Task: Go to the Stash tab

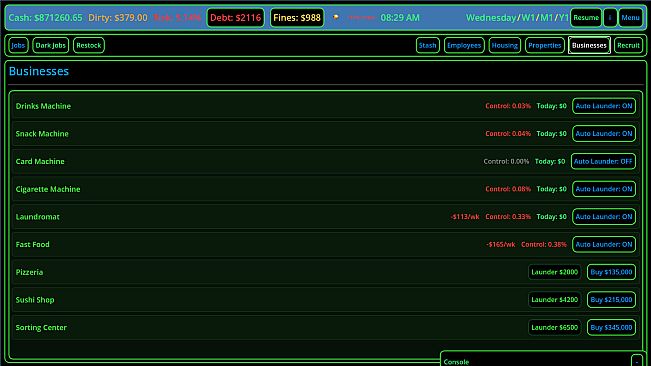Action: pyautogui.click(x=428, y=45)
